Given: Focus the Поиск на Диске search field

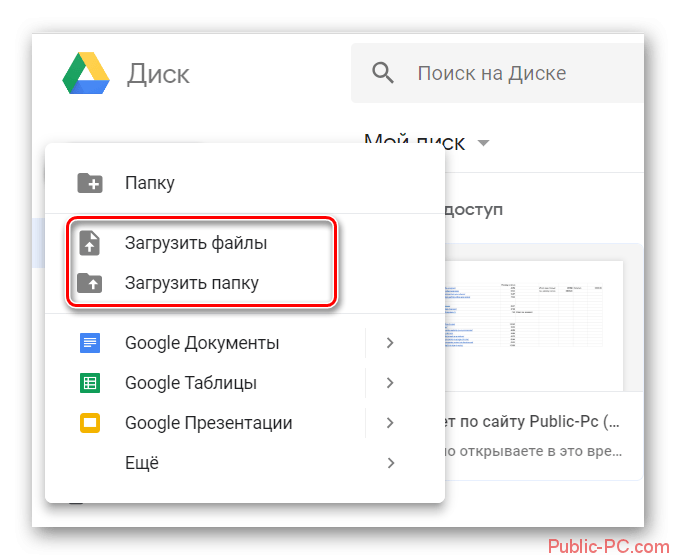Looking at the screenshot, I should (x=497, y=73).
